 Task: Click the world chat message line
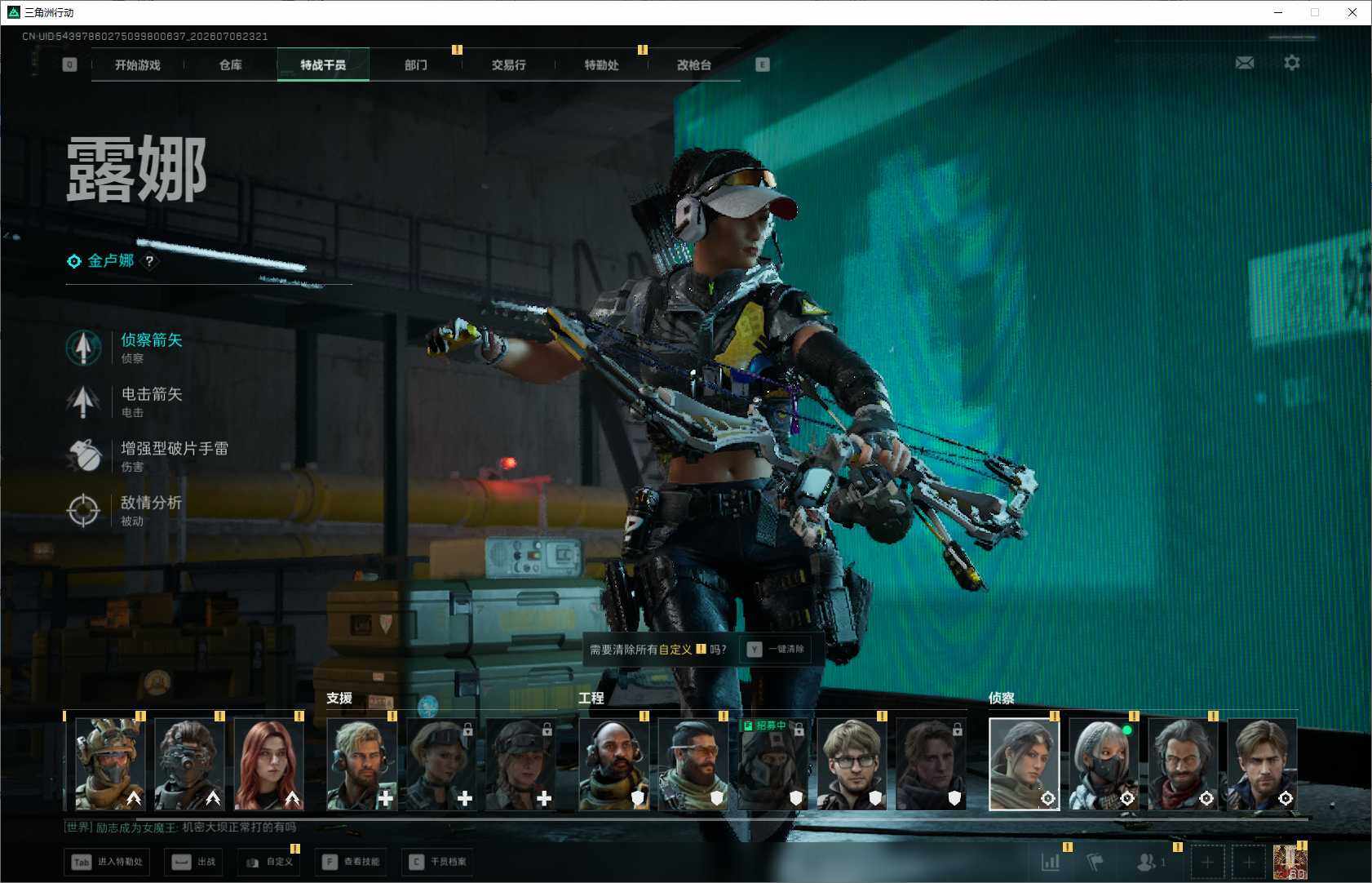pyautogui.click(x=180, y=828)
